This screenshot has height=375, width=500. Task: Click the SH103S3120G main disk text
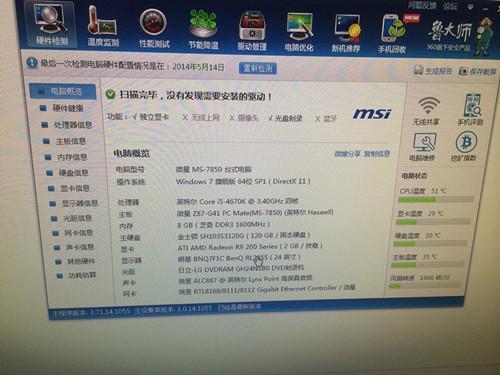(x=244, y=236)
